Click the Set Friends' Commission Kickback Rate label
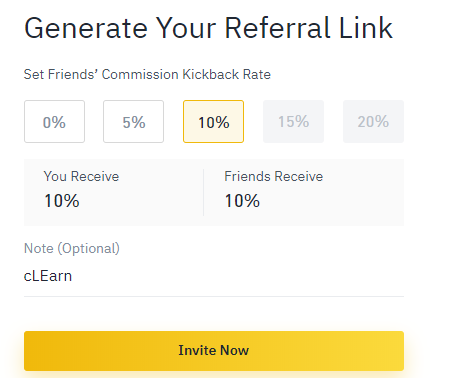 [x=147, y=74]
